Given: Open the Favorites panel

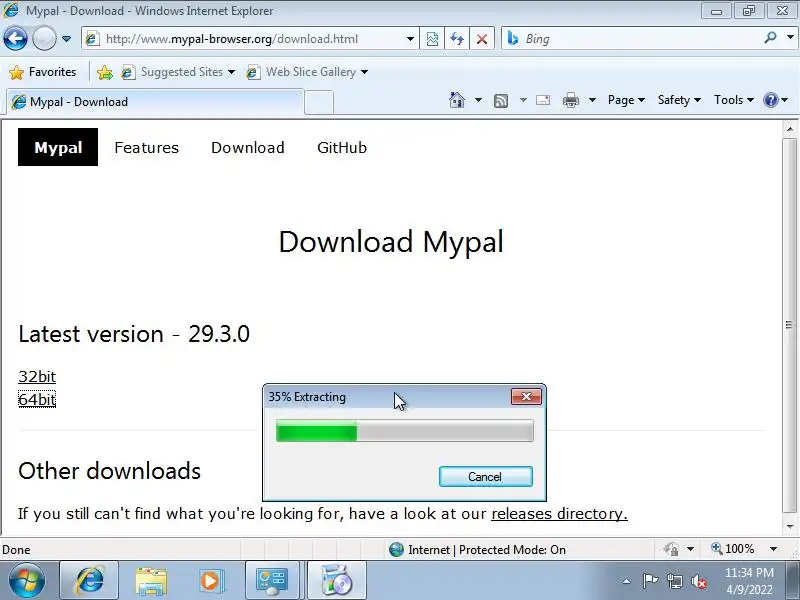Looking at the screenshot, I should click(x=43, y=72).
